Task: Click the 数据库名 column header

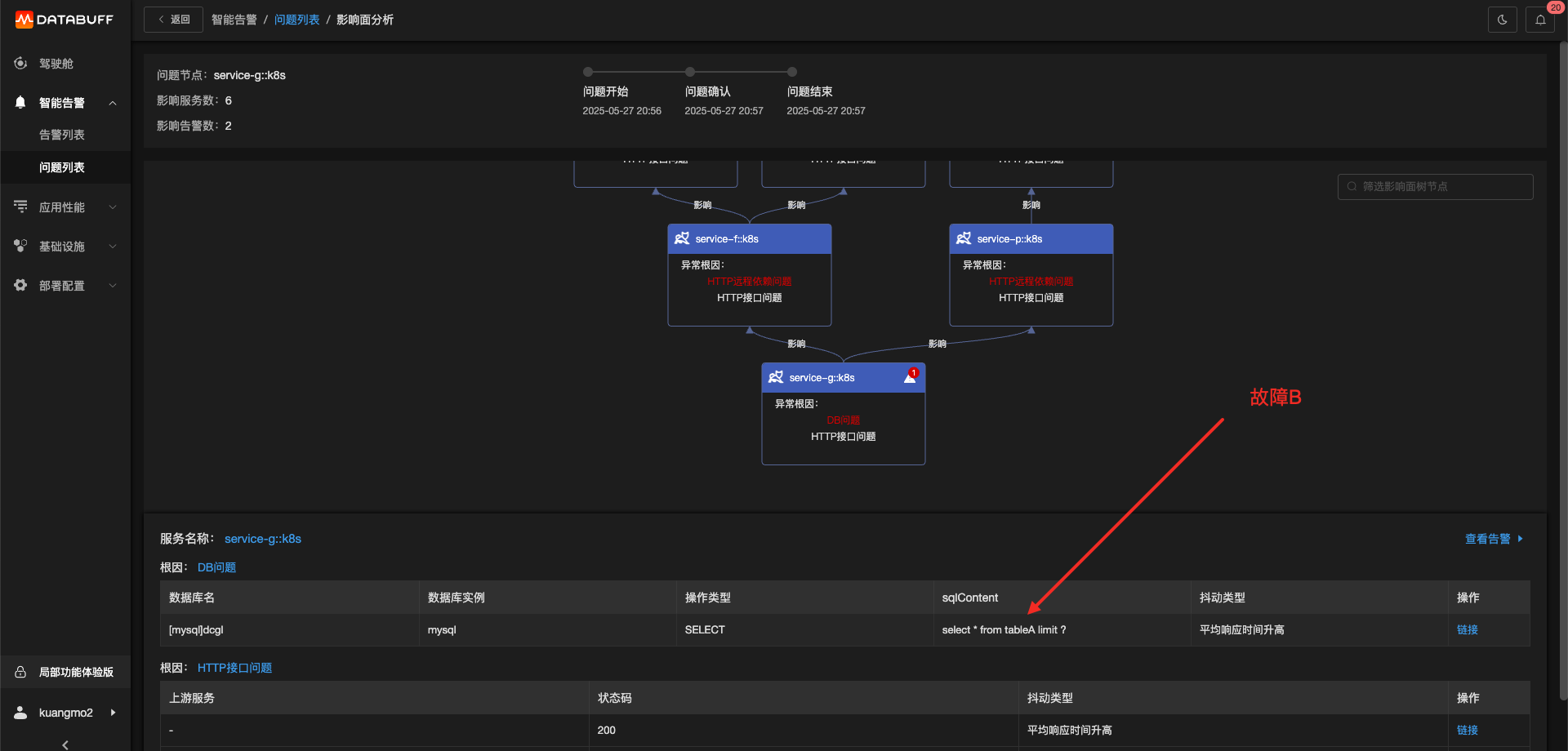Action: click(289, 598)
